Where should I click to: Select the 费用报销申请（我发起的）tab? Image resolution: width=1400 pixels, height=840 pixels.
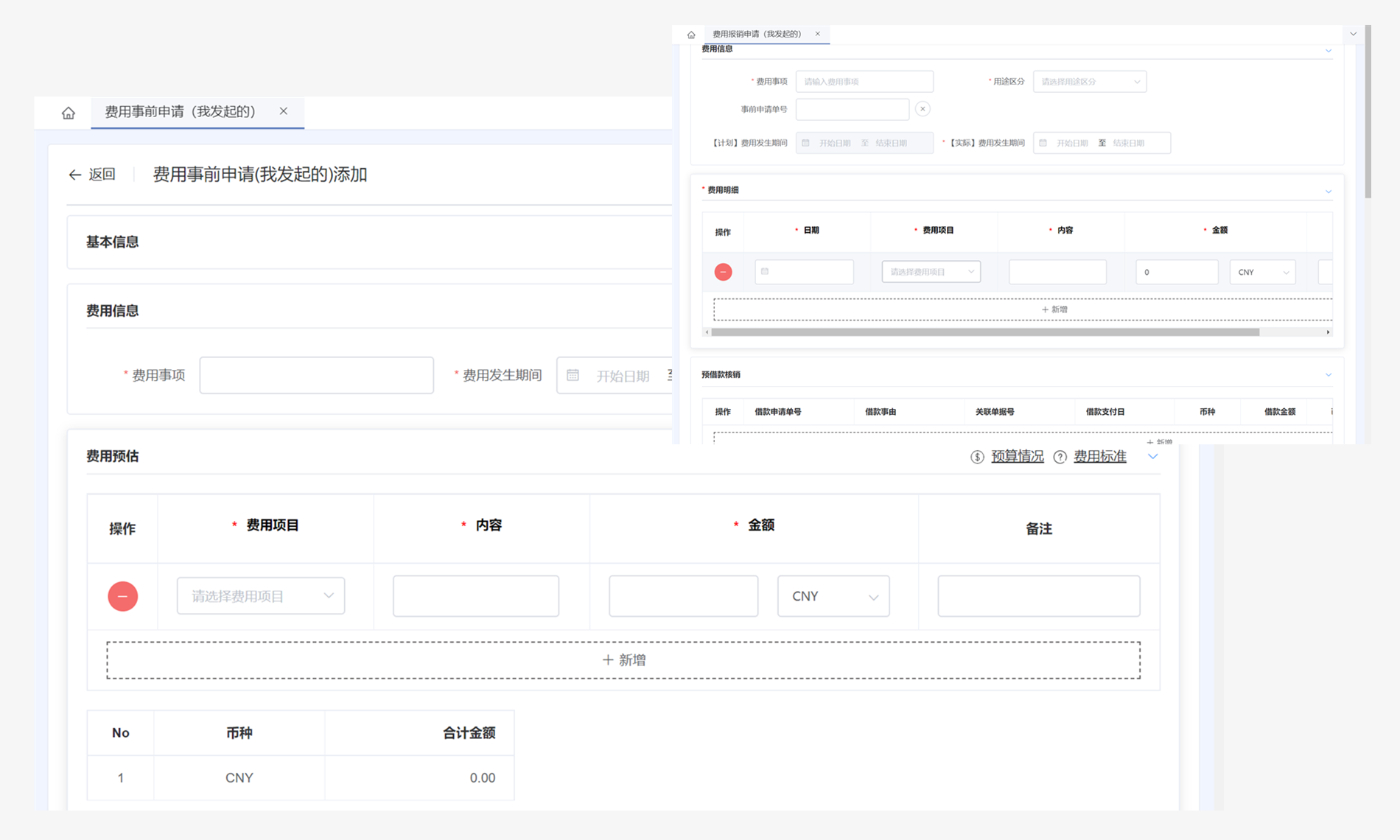tap(756, 34)
